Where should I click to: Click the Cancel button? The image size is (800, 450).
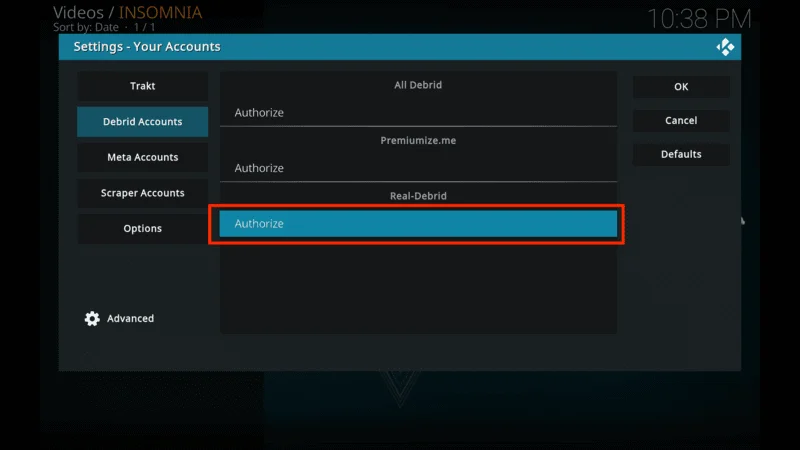[x=681, y=120]
